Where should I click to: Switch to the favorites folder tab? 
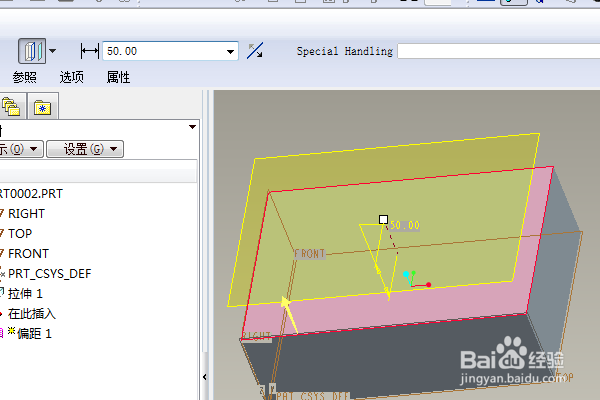pyautogui.click(x=42, y=106)
